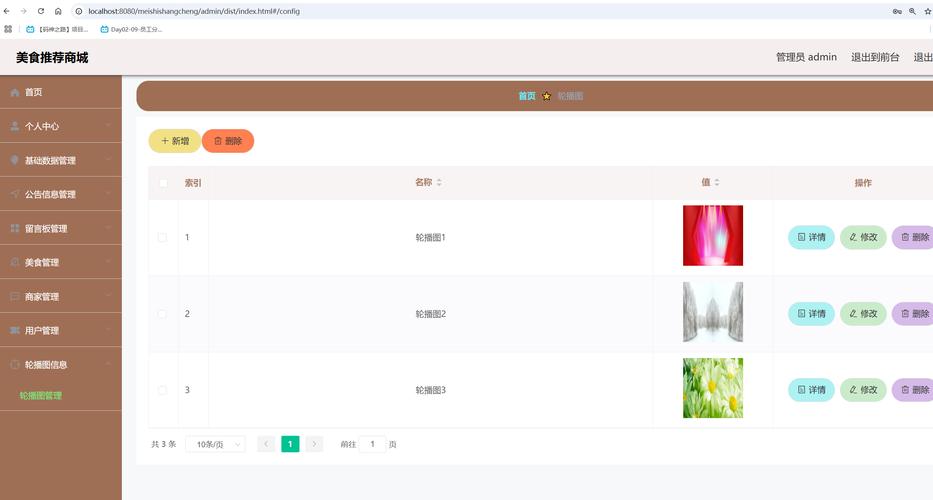933x500 pixels.
Task: Click 删除 for 轮播图1 row
Action: [913, 237]
